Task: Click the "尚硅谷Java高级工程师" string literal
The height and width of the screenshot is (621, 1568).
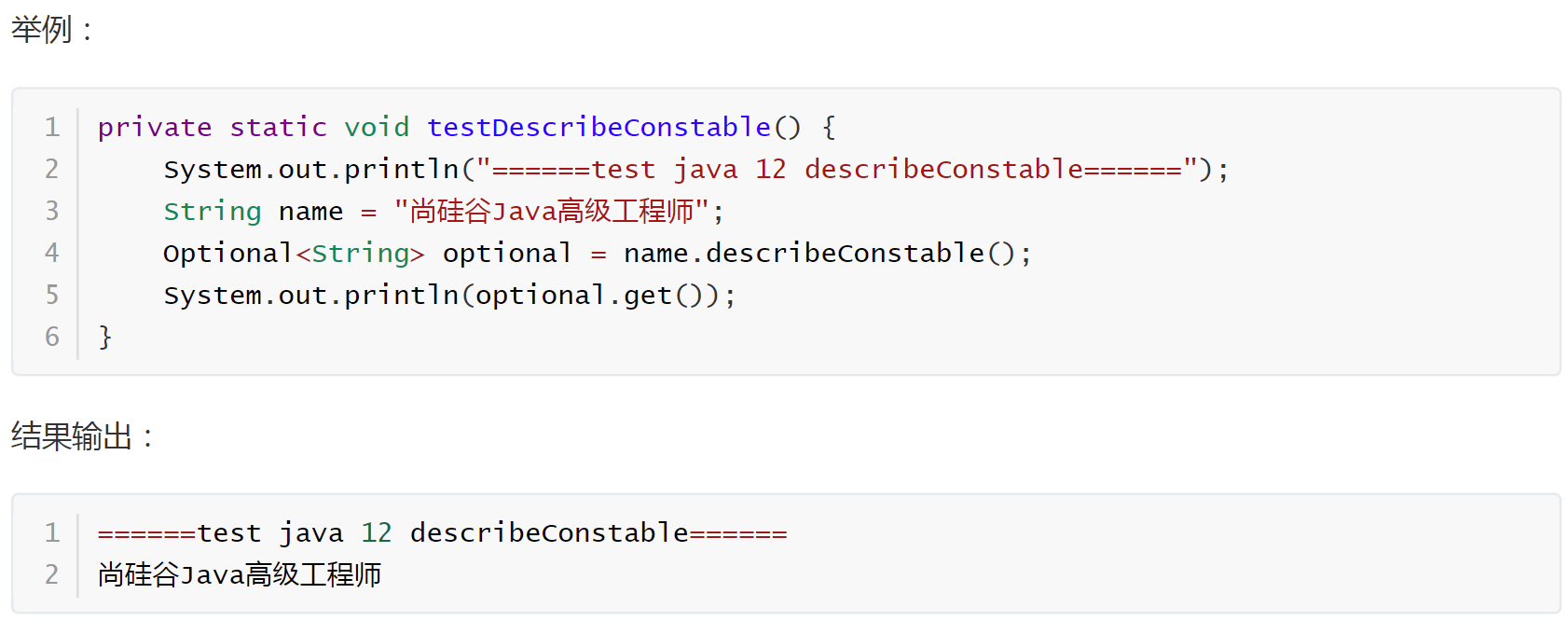Action: (x=552, y=211)
